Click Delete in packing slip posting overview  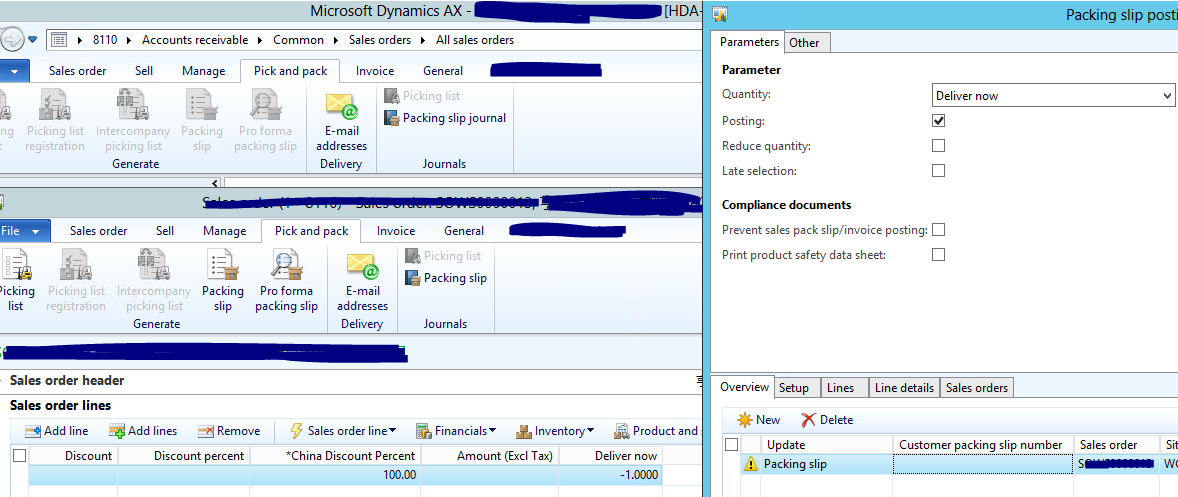pyautogui.click(x=827, y=420)
